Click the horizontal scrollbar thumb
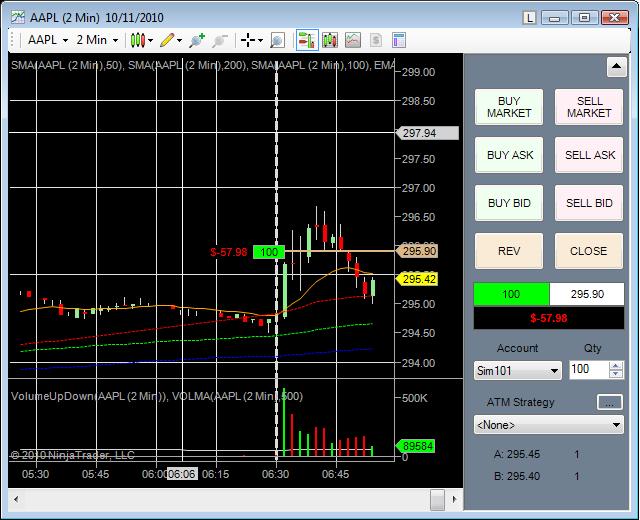 pos(437,499)
